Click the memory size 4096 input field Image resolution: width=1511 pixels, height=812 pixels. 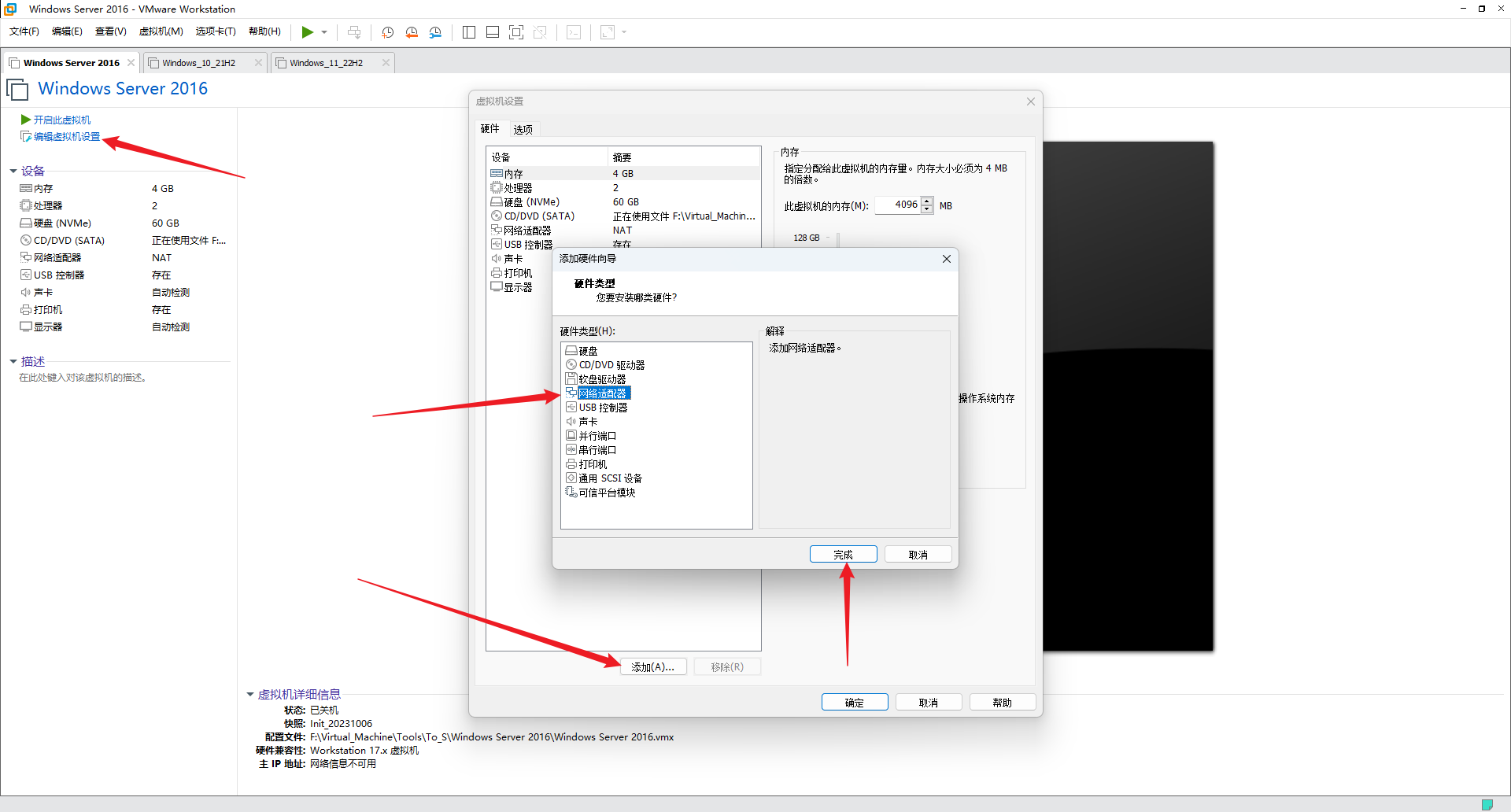pyautogui.click(x=898, y=205)
